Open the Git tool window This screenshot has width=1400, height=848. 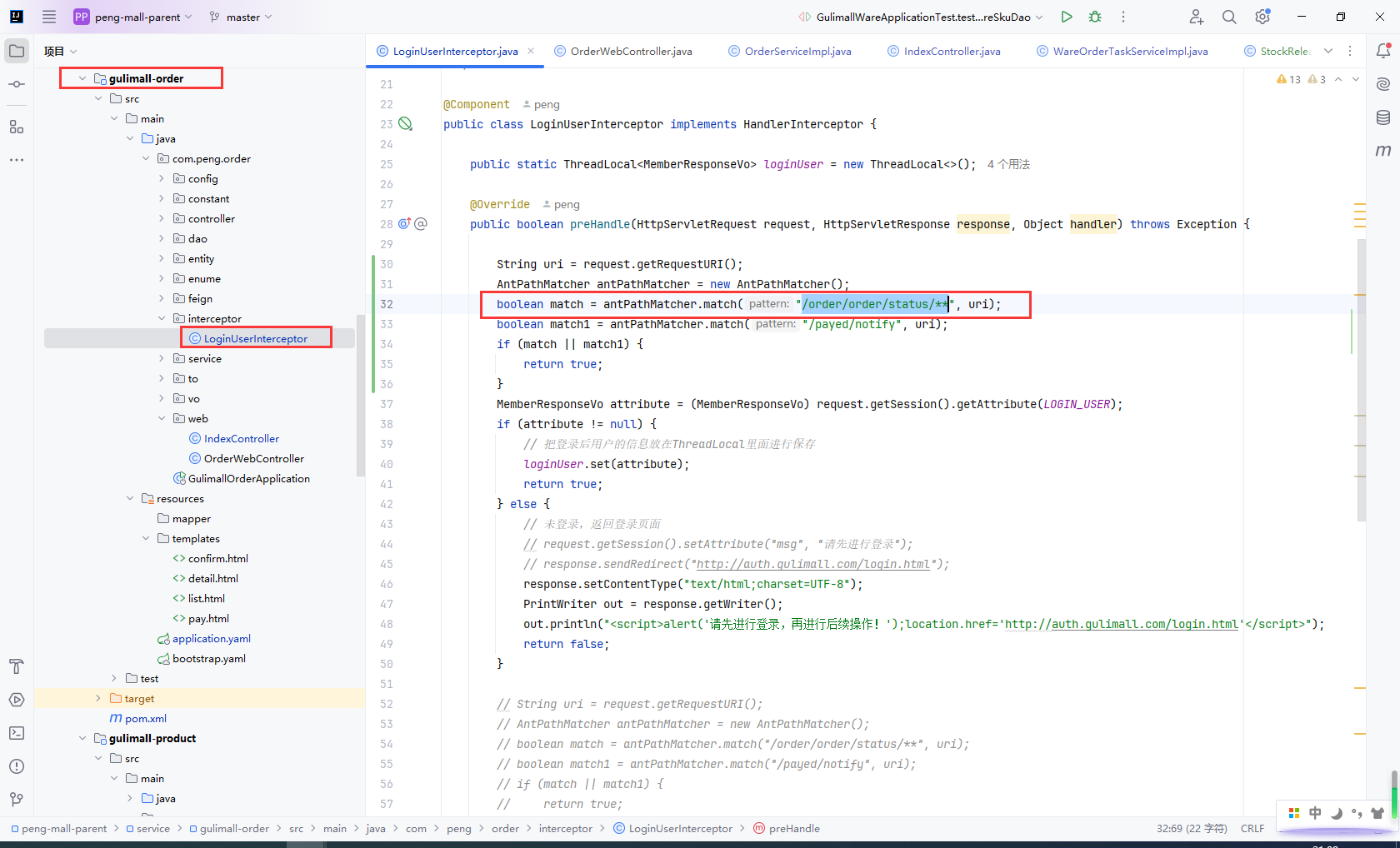pyautogui.click(x=17, y=800)
